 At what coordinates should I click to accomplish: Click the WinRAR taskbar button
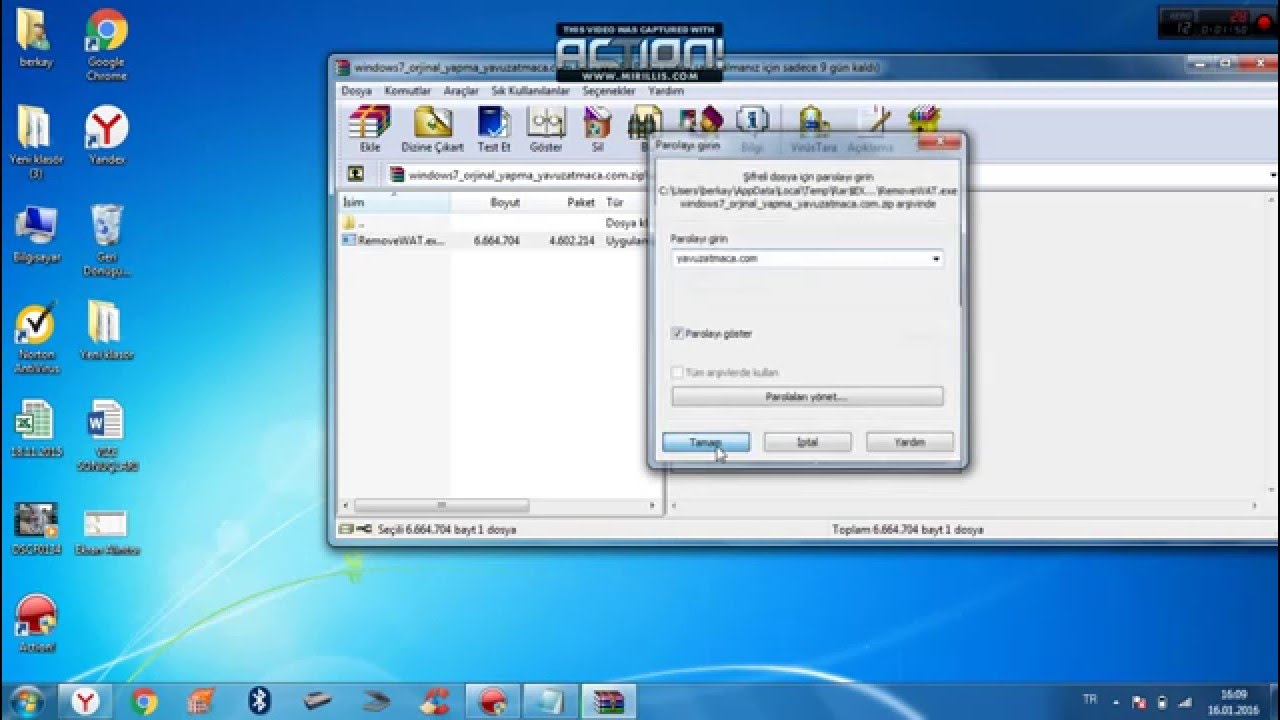pos(607,701)
